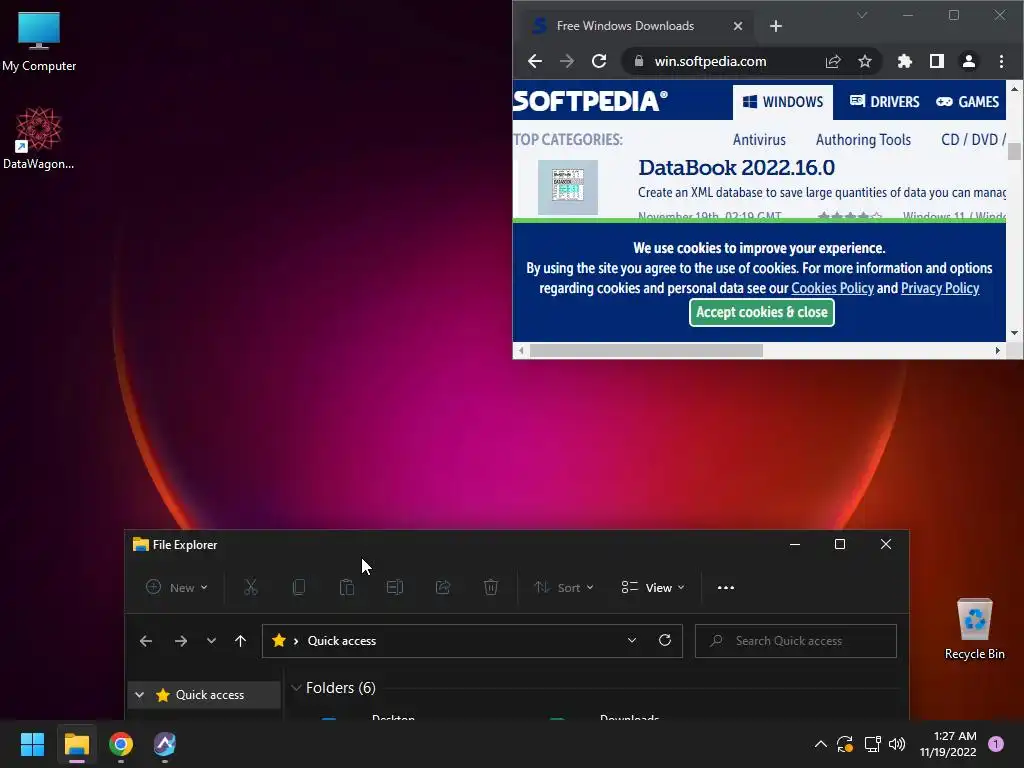Show hidden system tray icons
The height and width of the screenshot is (768, 1024).
pyautogui.click(x=821, y=744)
